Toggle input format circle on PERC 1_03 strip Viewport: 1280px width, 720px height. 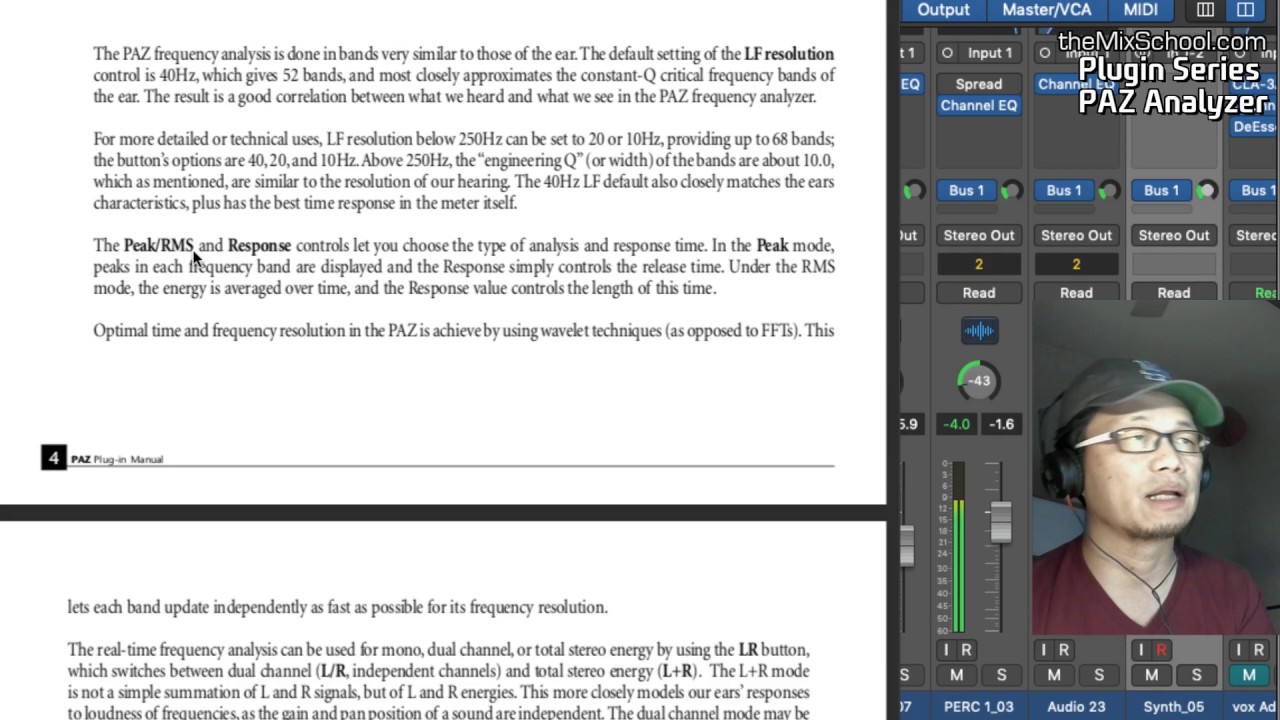click(947, 53)
